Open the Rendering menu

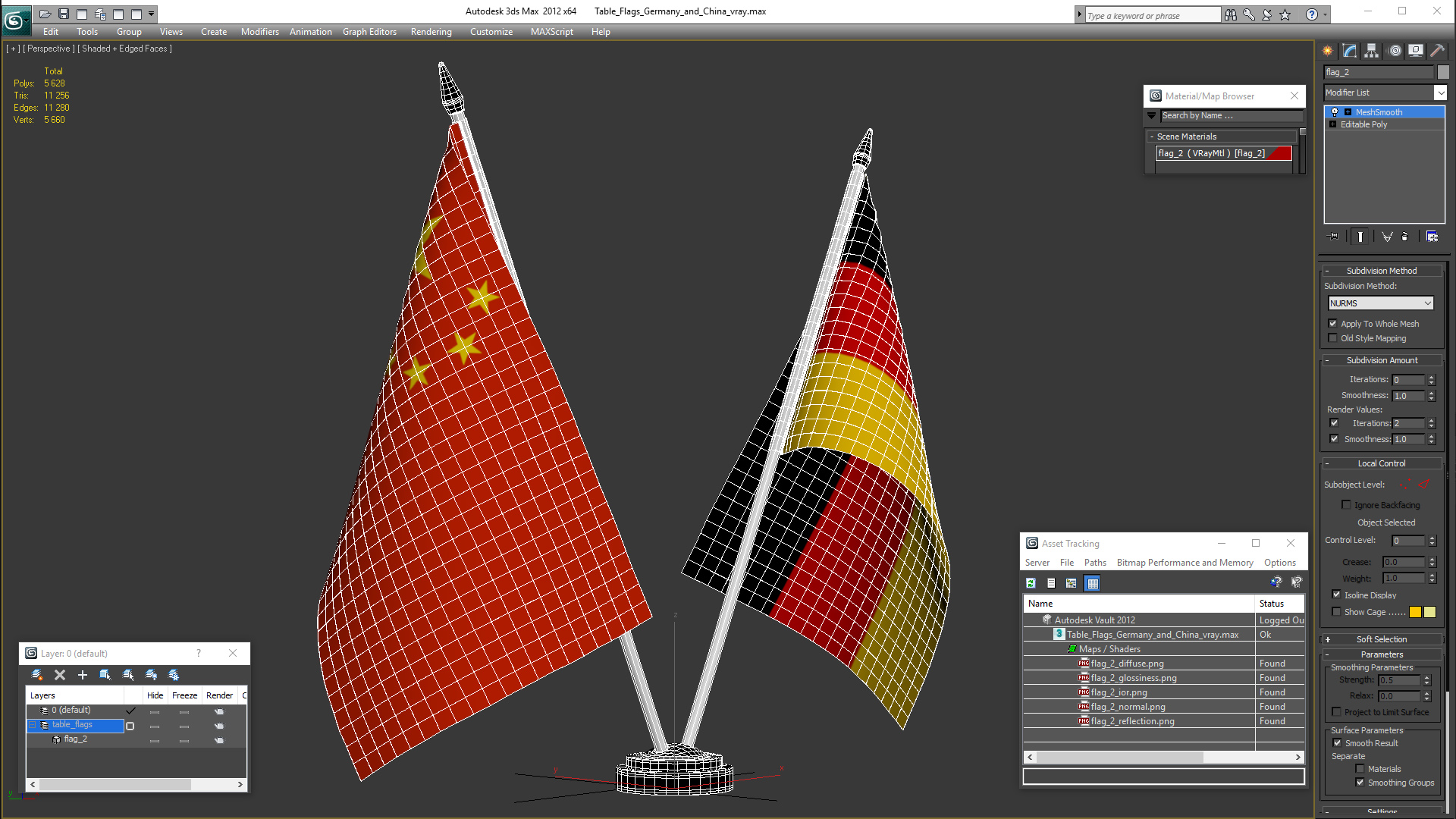click(431, 32)
